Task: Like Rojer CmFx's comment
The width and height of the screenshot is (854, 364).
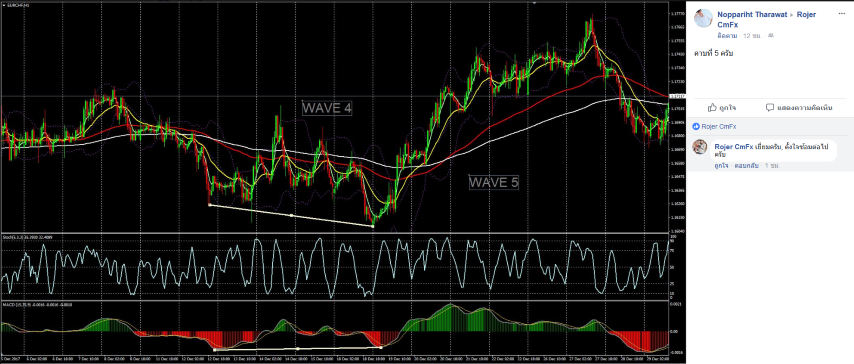Action: (x=721, y=165)
